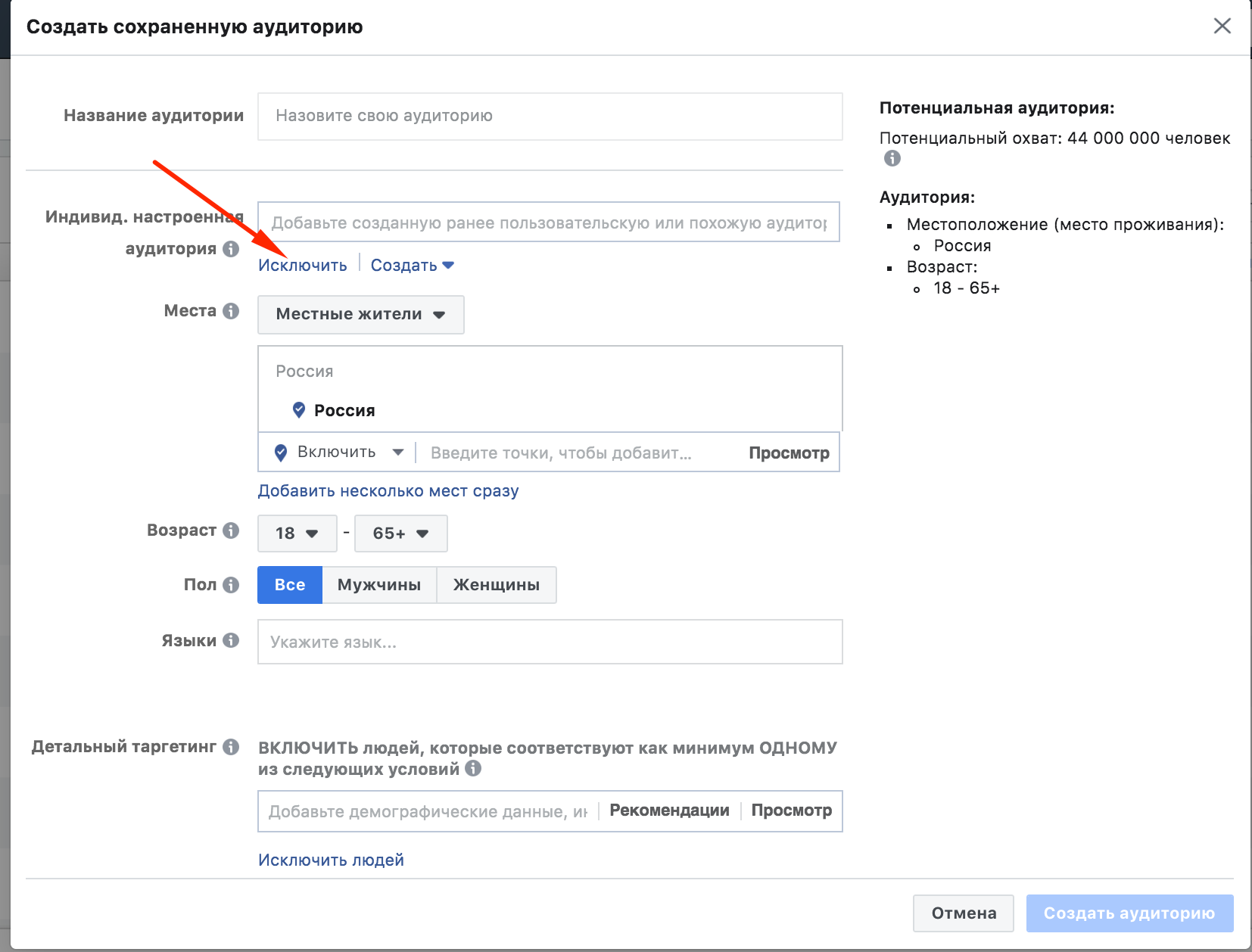Click info icon next to Возраст
1252x952 pixels.
click(x=231, y=530)
